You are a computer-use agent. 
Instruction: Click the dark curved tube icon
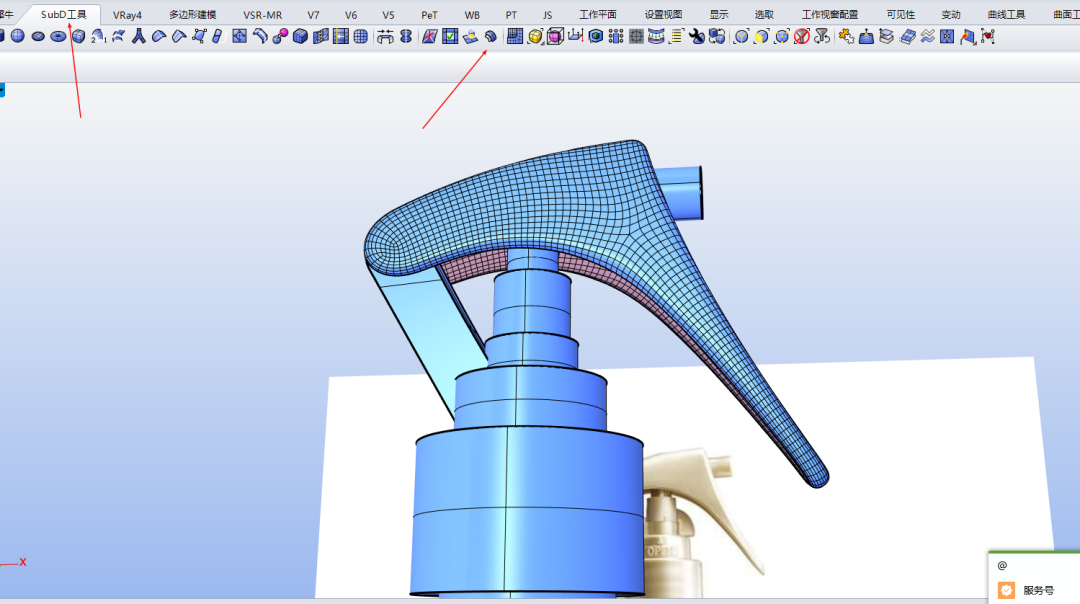(x=490, y=37)
